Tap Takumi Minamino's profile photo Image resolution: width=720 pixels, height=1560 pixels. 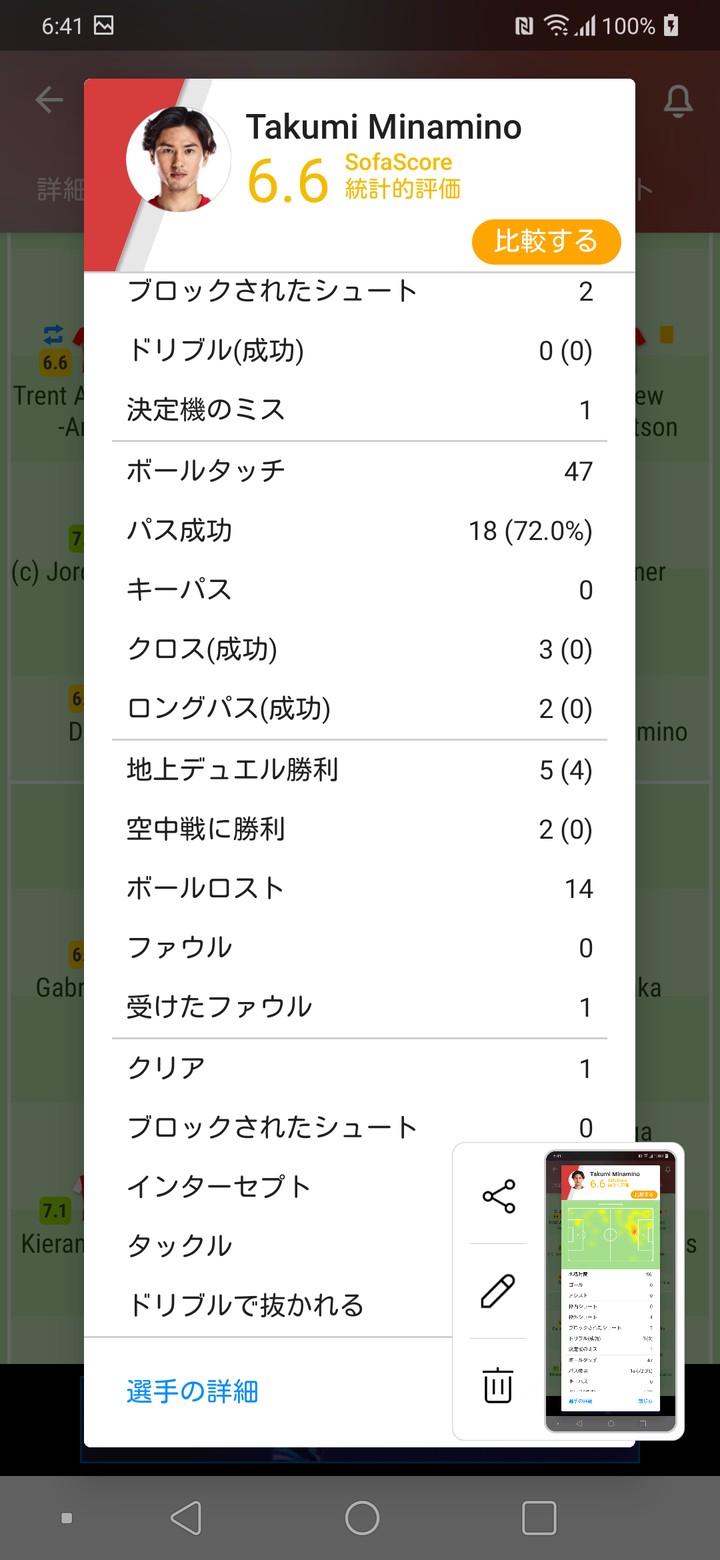[178, 158]
